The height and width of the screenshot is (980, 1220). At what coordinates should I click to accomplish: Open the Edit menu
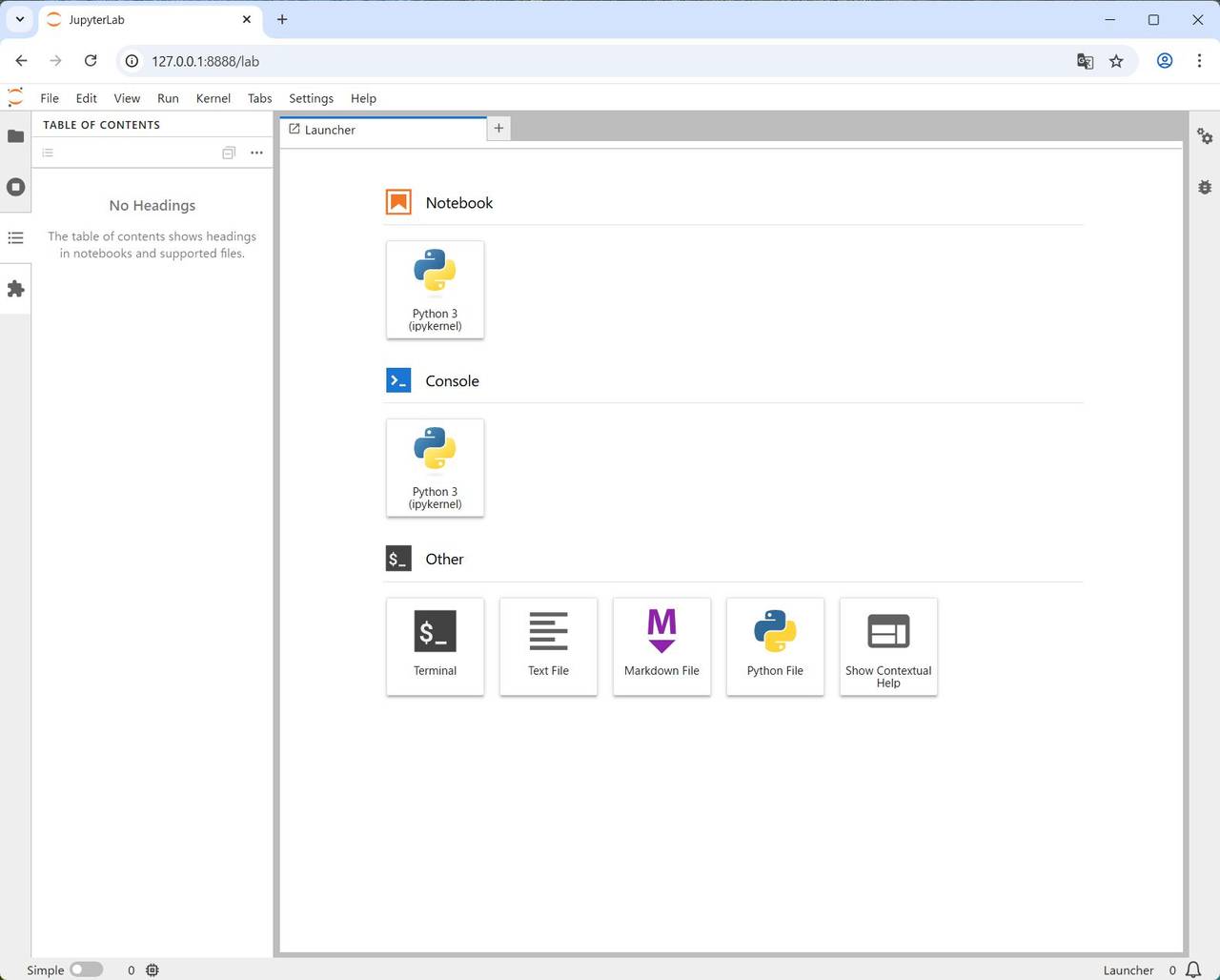click(87, 98)
